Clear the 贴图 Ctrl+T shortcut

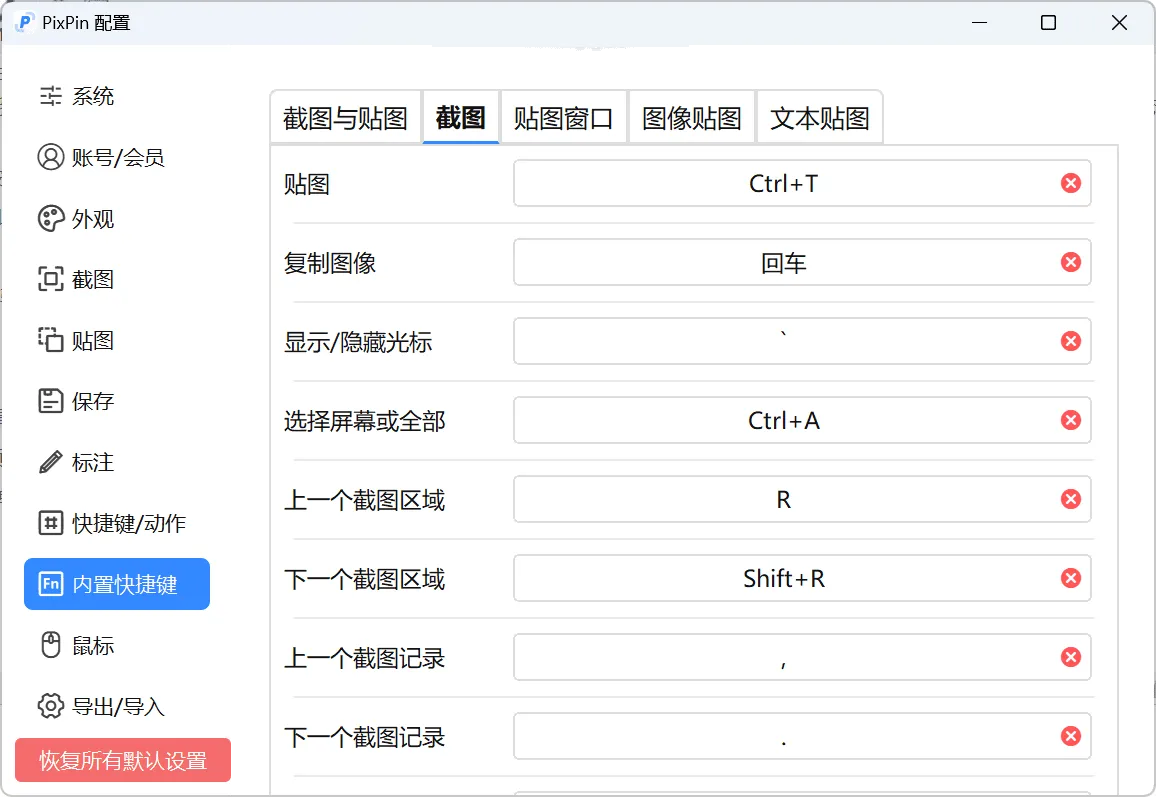(1070, 183)
